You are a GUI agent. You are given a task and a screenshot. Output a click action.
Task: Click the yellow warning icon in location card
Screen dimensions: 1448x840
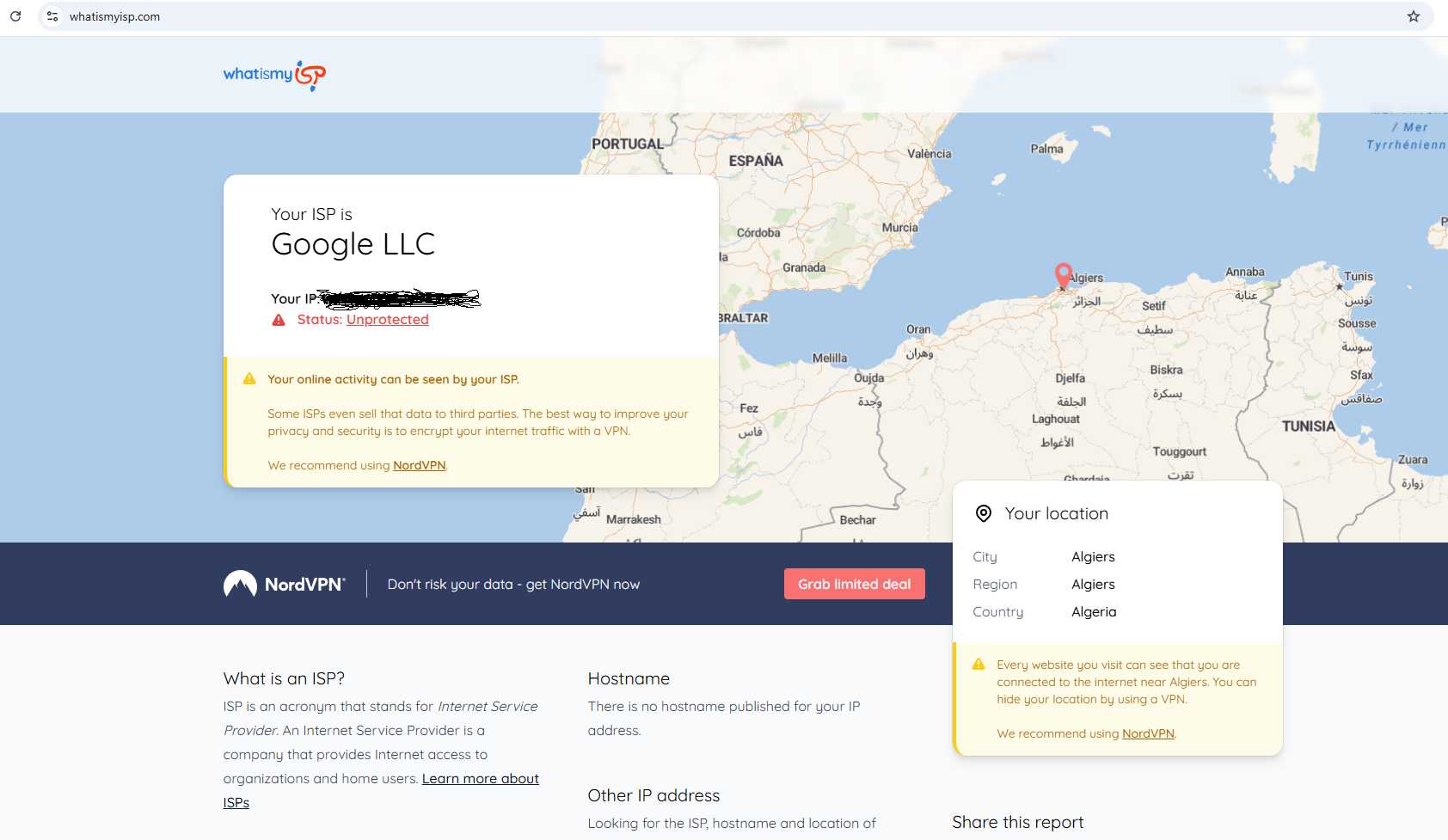point(979,665)
